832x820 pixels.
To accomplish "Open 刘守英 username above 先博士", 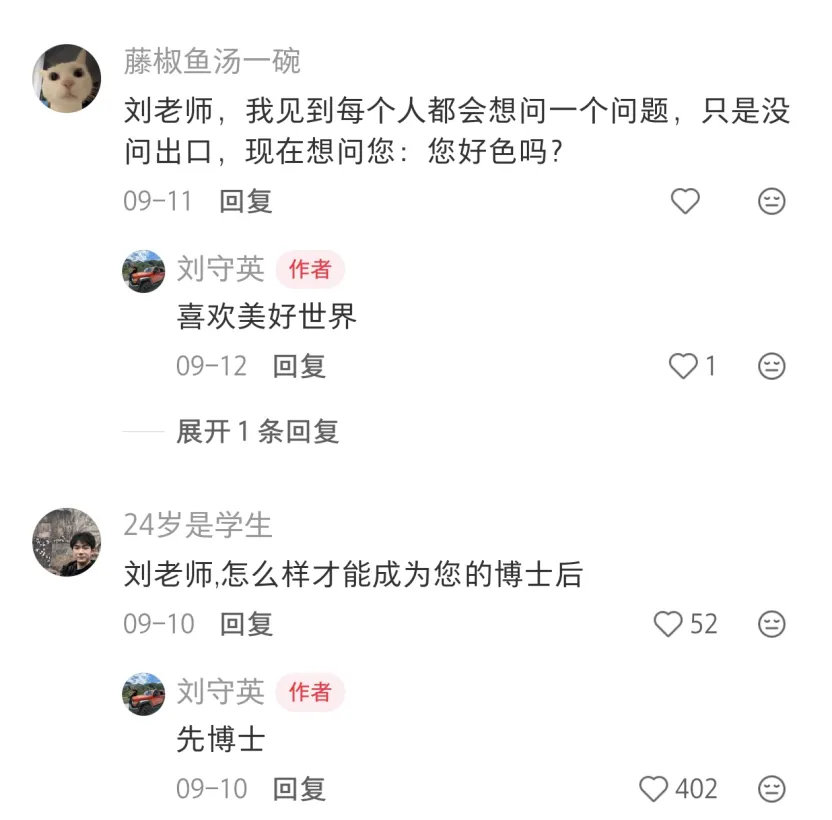I will pos(220,691).
